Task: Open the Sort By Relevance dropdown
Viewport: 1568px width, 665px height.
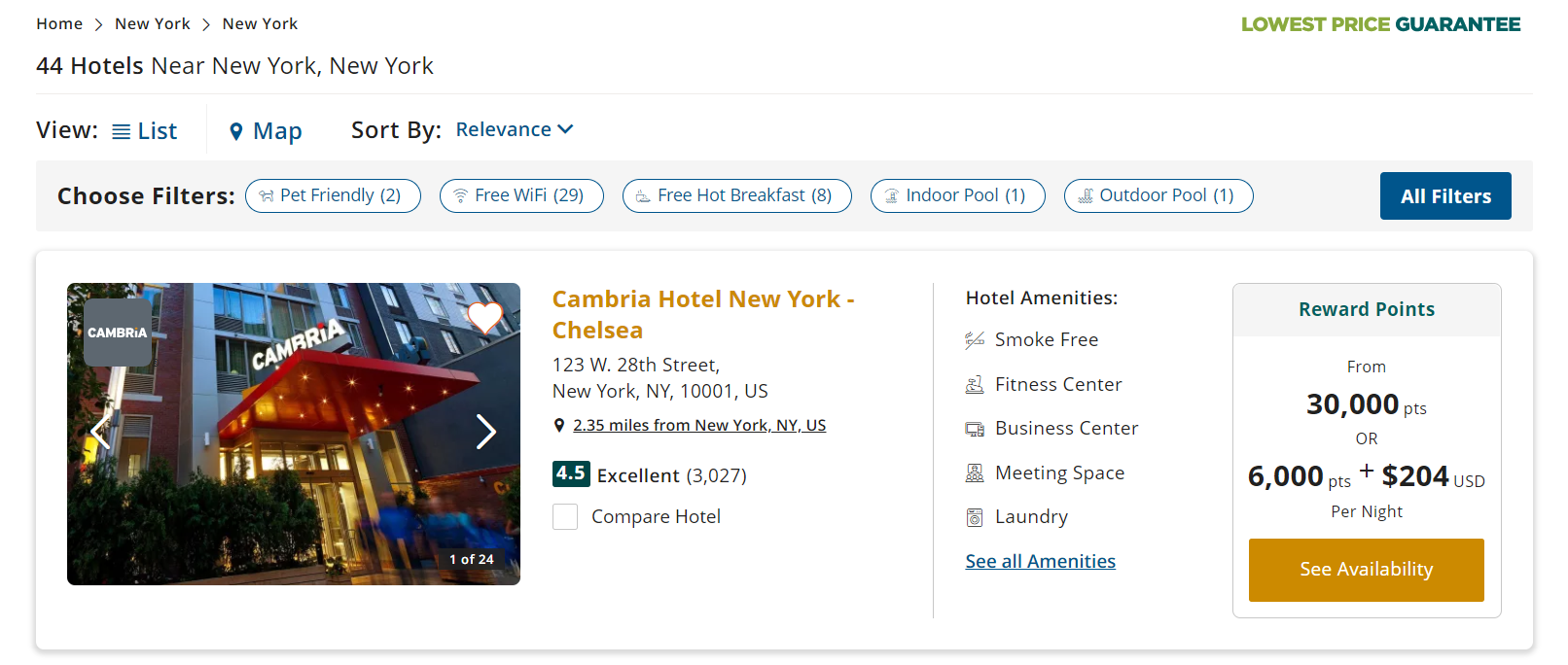Action: [x=514, y=128]
